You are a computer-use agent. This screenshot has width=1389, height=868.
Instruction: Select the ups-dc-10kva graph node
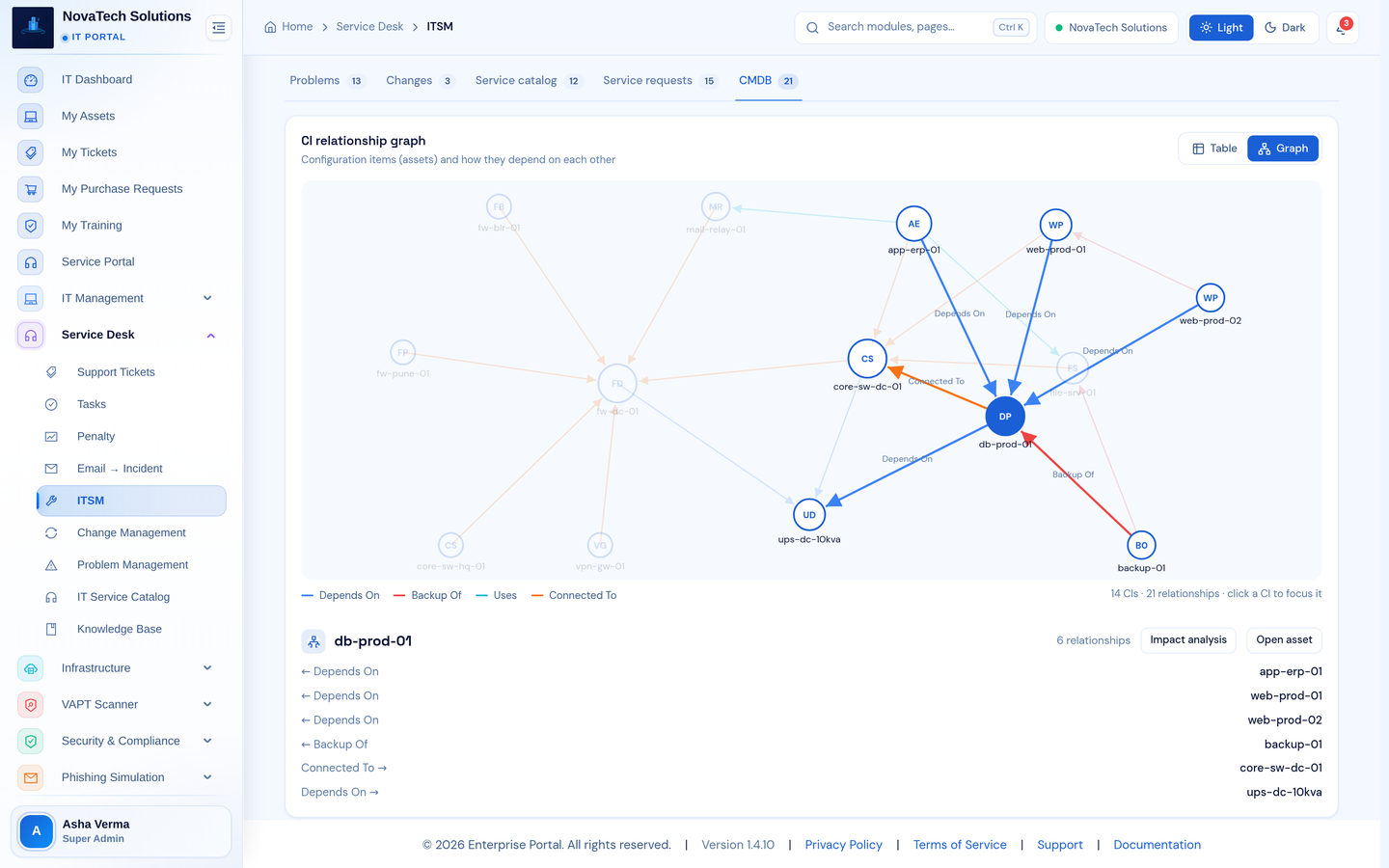tap(809, 515)
